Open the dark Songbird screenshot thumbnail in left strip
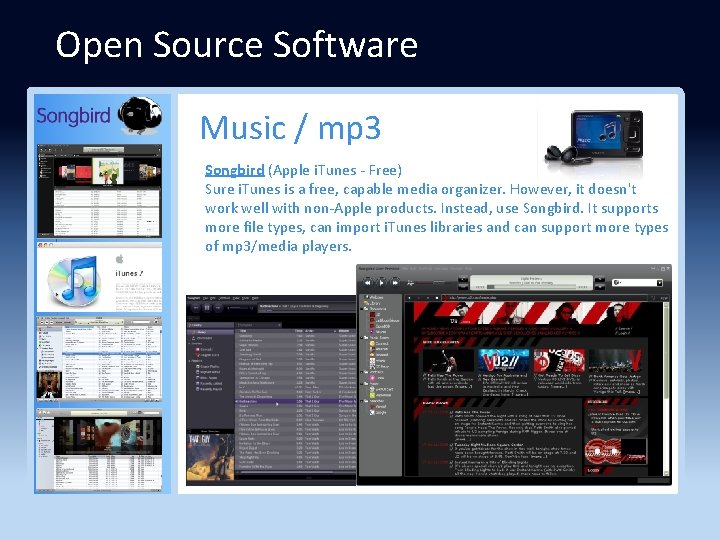 (99, 191)
